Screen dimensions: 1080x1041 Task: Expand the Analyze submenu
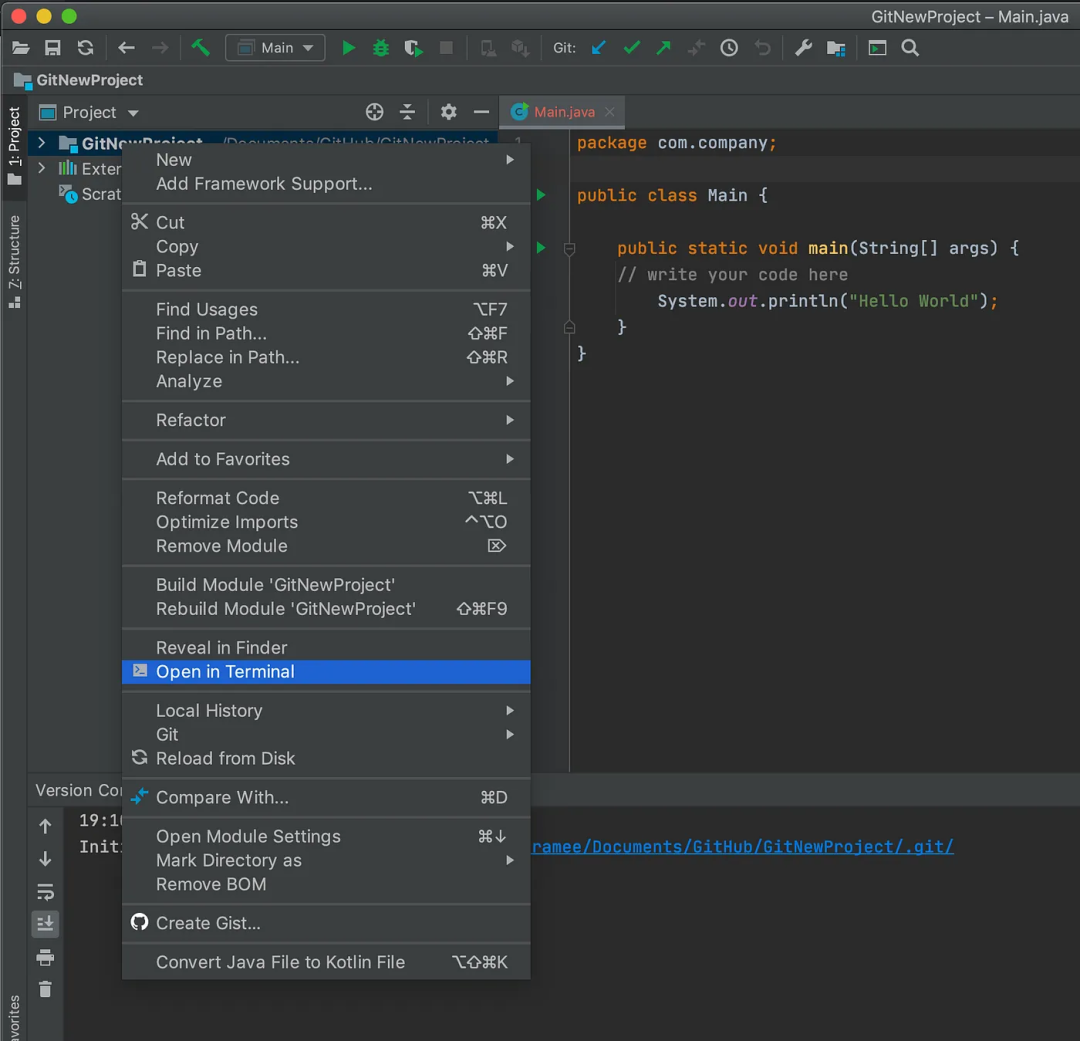click(326, 381)
